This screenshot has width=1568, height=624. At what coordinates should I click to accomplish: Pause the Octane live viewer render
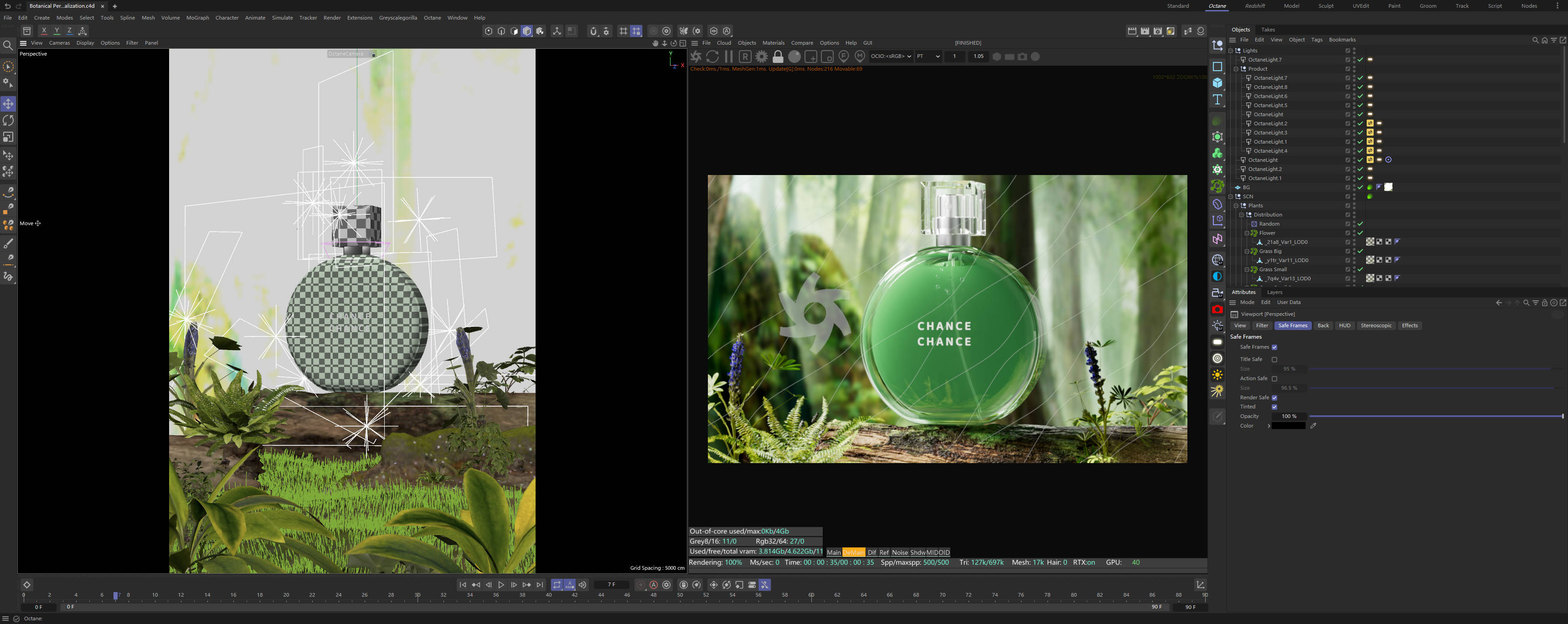(728, 57)
